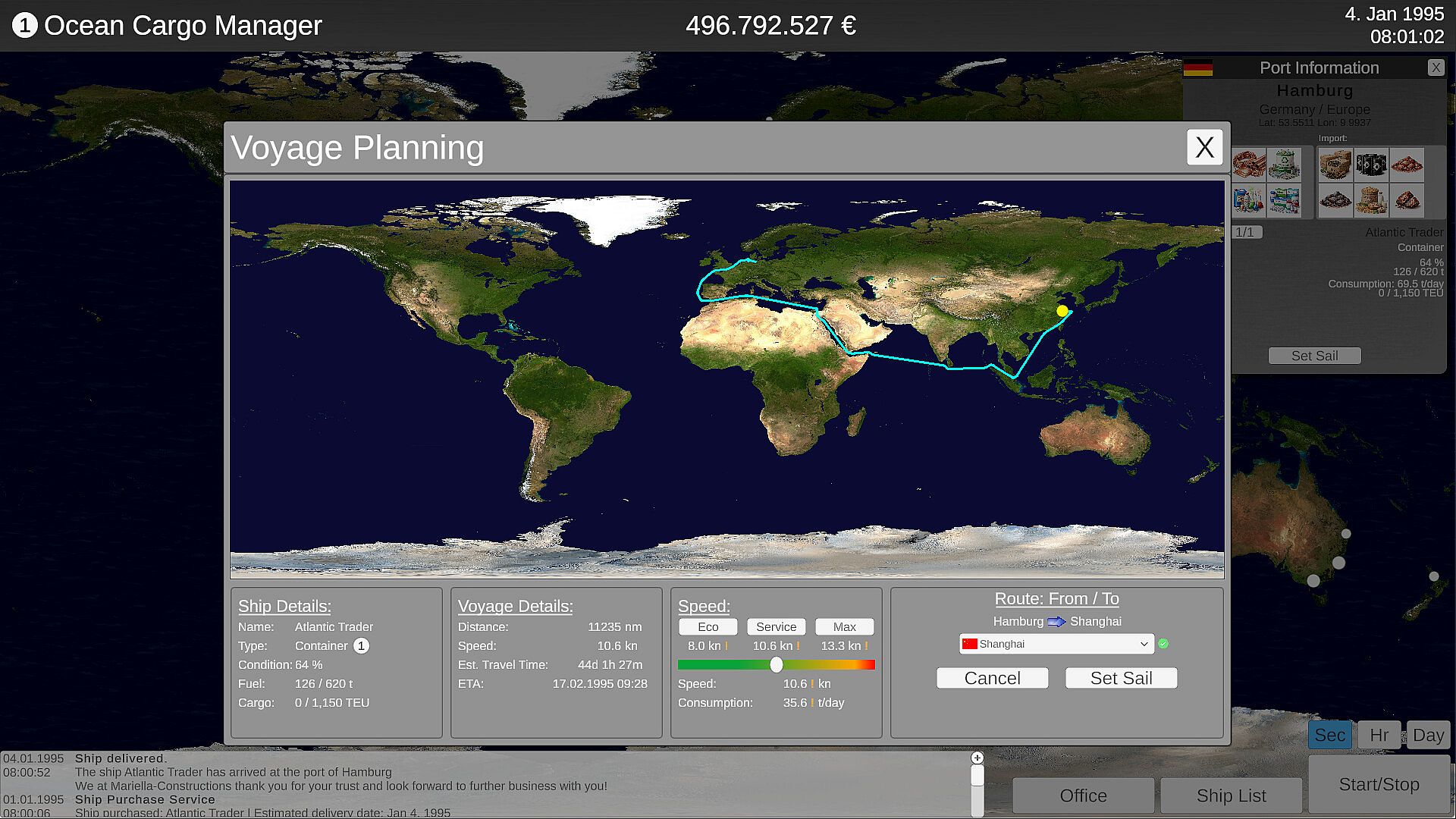Open the Office menu

pos(1083,795)
